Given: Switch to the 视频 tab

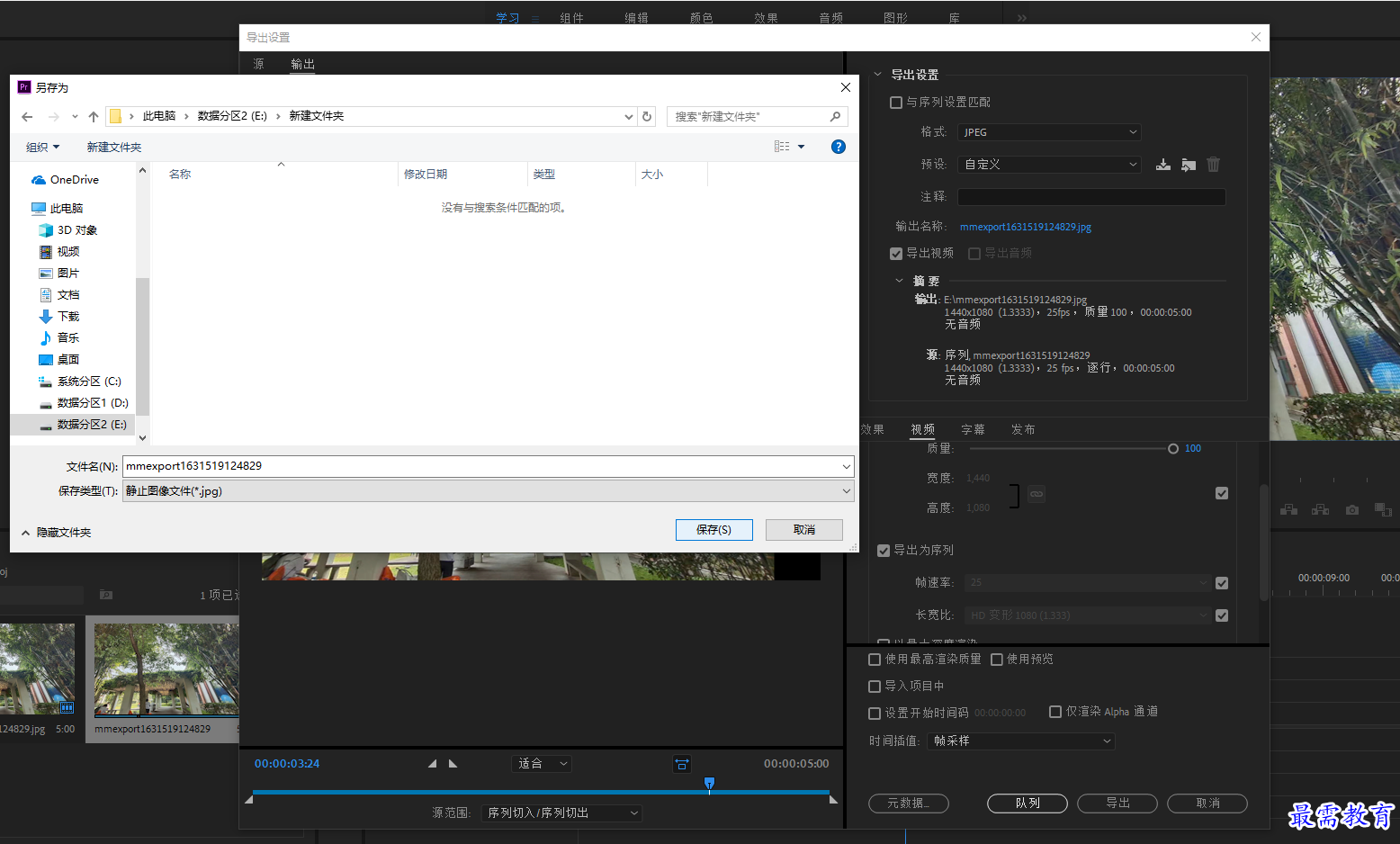Looking at the screenshot, I should click(922, 430).
